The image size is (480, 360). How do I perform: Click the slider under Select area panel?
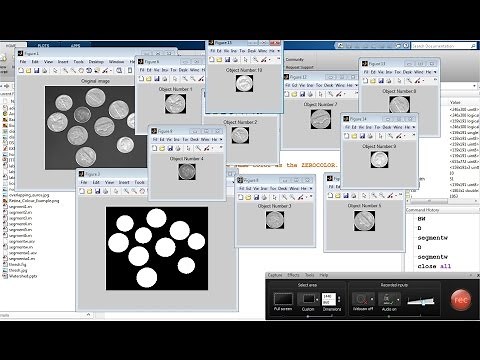[x=308, y=316]
